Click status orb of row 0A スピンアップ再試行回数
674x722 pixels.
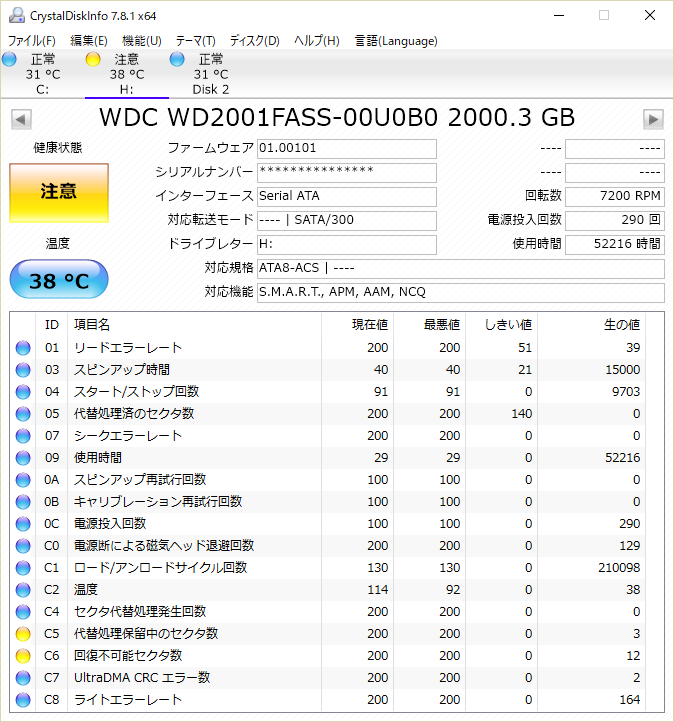click(23, 480)
